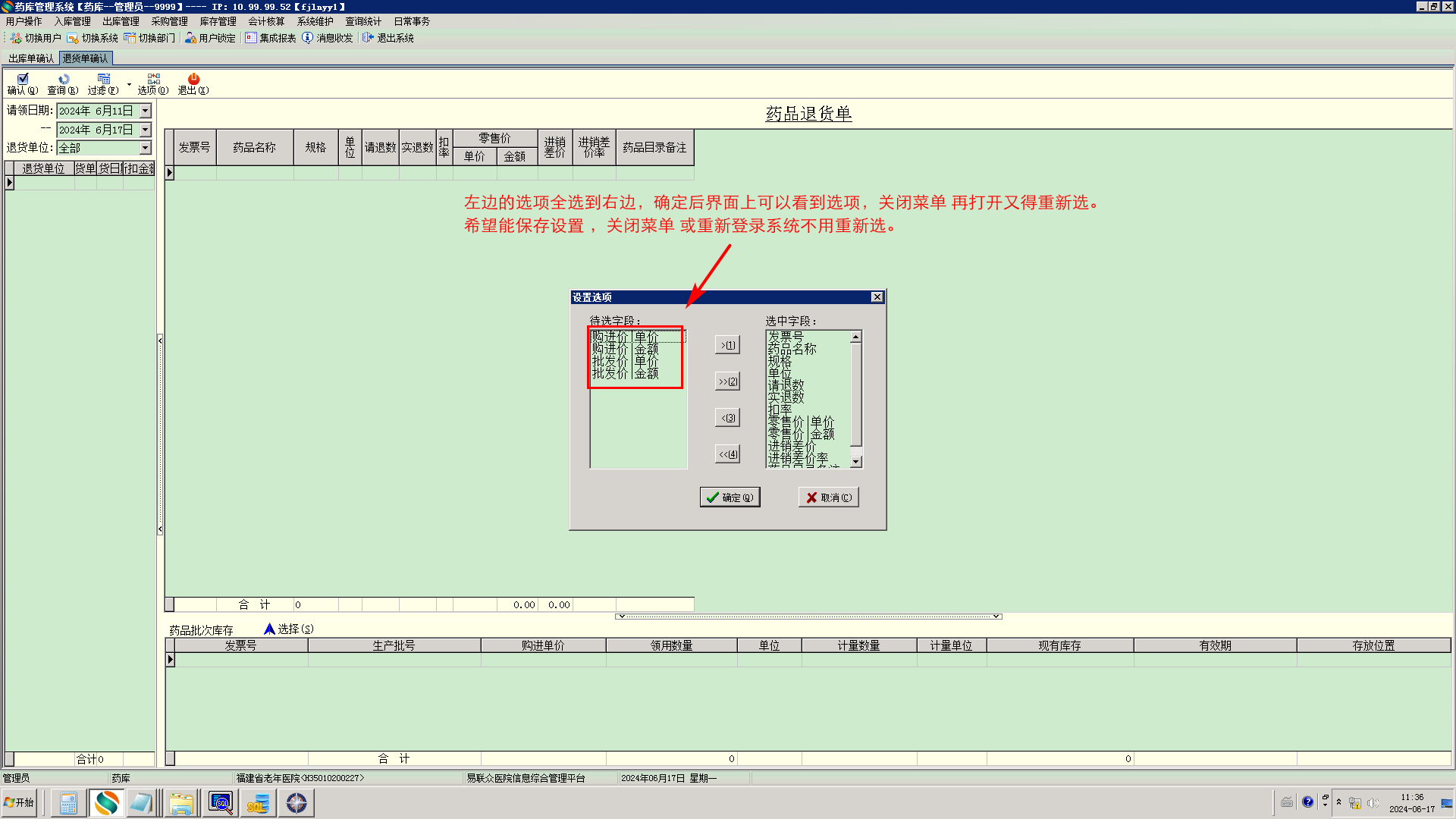Switch to the 出库单确认 tab

(31, 58)
